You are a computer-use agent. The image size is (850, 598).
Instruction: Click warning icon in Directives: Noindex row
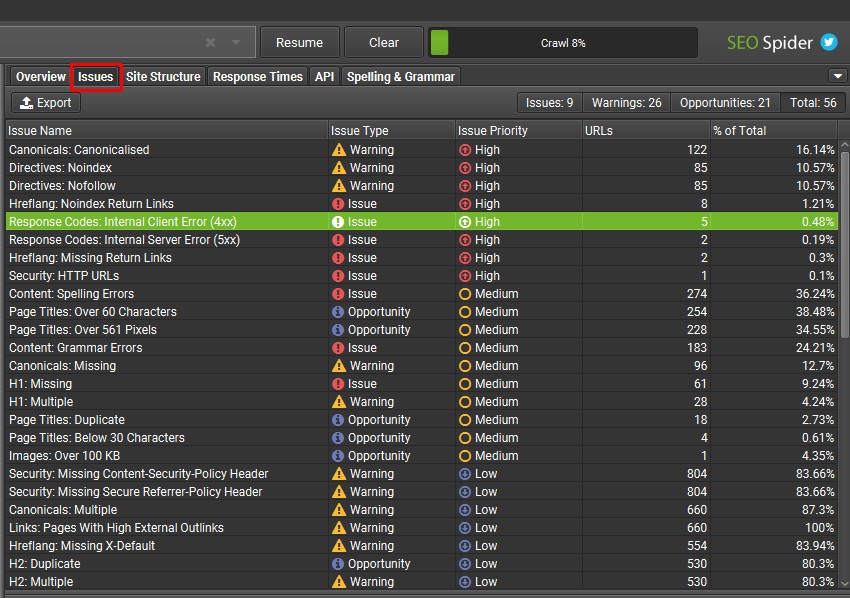(339, 168)
